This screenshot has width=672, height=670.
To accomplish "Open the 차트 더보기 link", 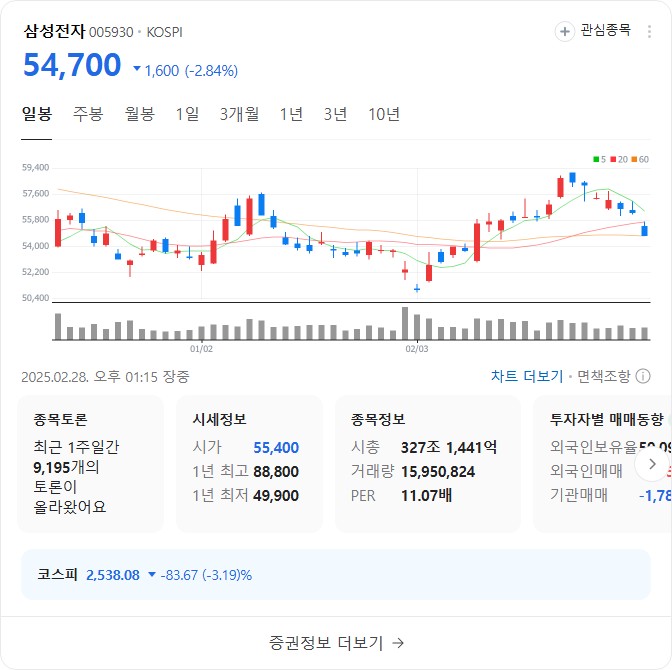I will click(x=526, y=376).
